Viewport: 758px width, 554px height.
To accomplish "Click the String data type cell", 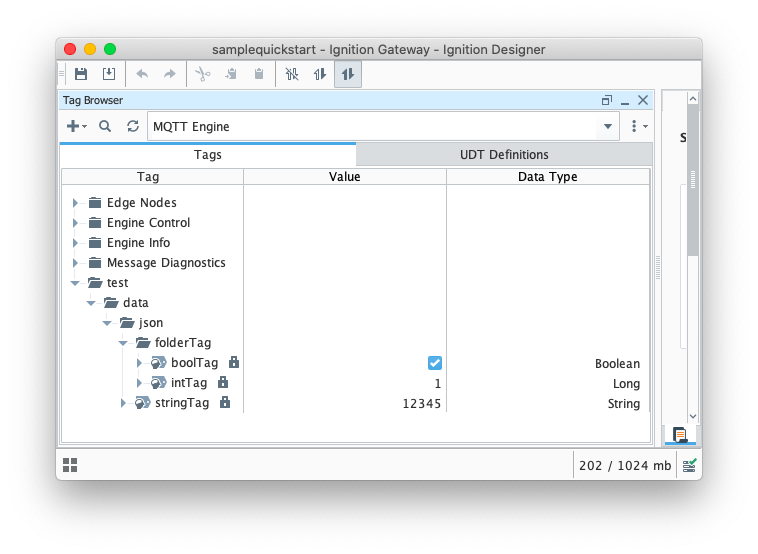I will pyautogui.click(x=624, y=404).
